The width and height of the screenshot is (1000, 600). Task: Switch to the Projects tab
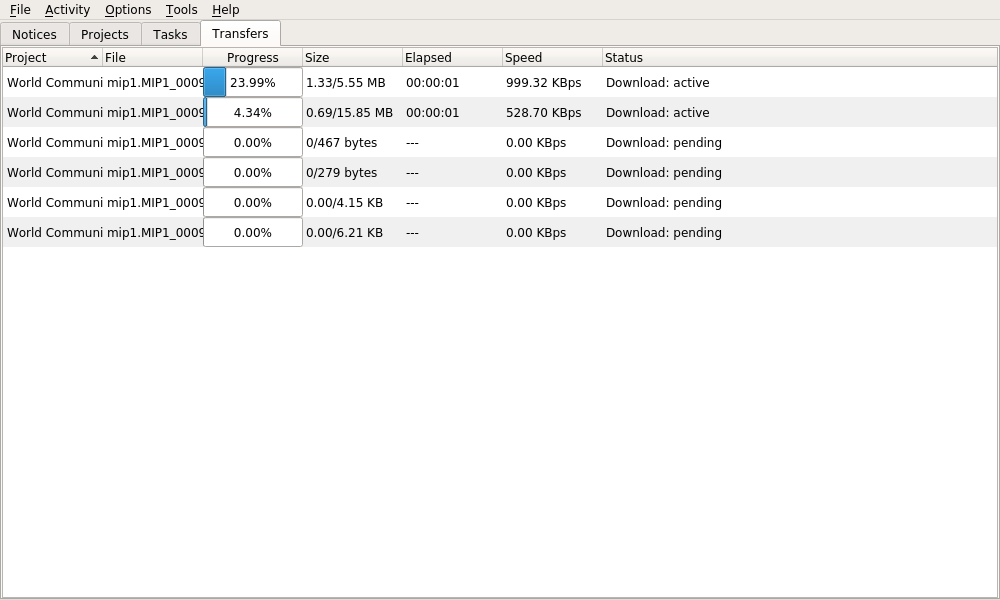[x=105, y=34]
